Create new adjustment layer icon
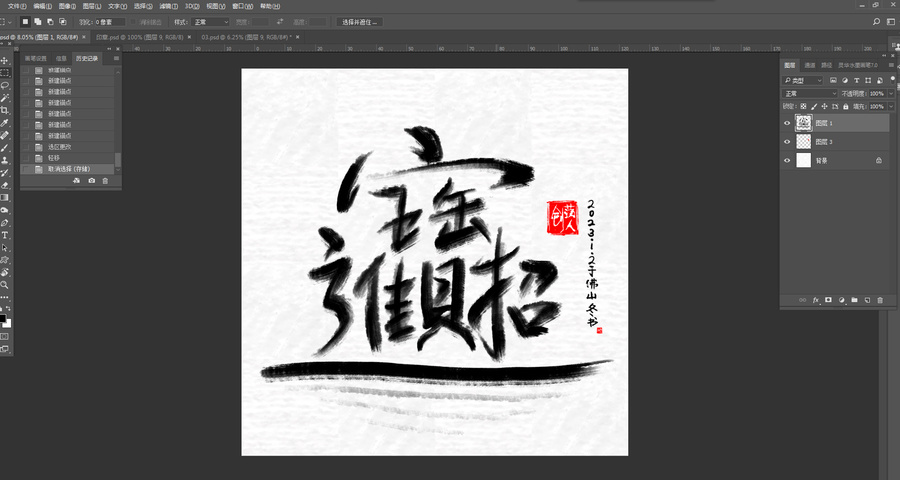This screenshot has width=900, height=480. tap(841, 300)
